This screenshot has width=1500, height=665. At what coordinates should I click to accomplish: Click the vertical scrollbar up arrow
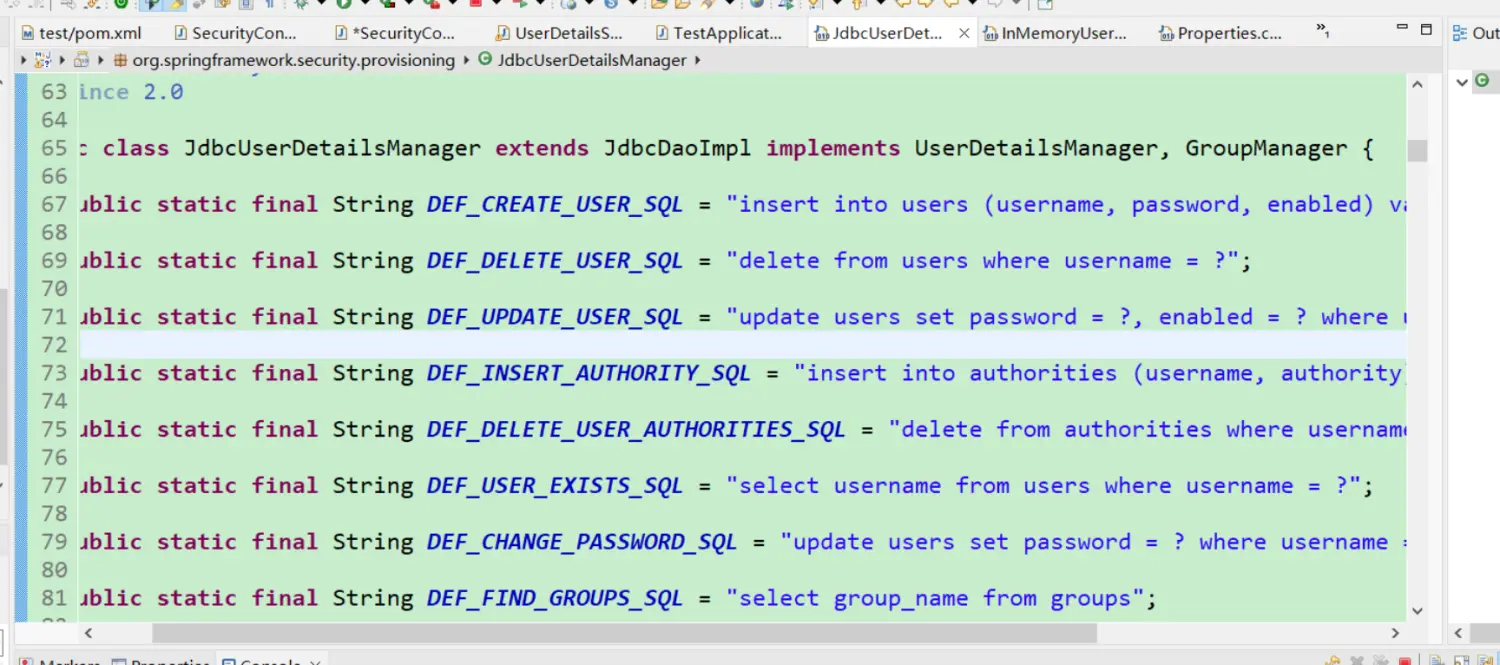pyautogui.click(x=1417, y=87)
